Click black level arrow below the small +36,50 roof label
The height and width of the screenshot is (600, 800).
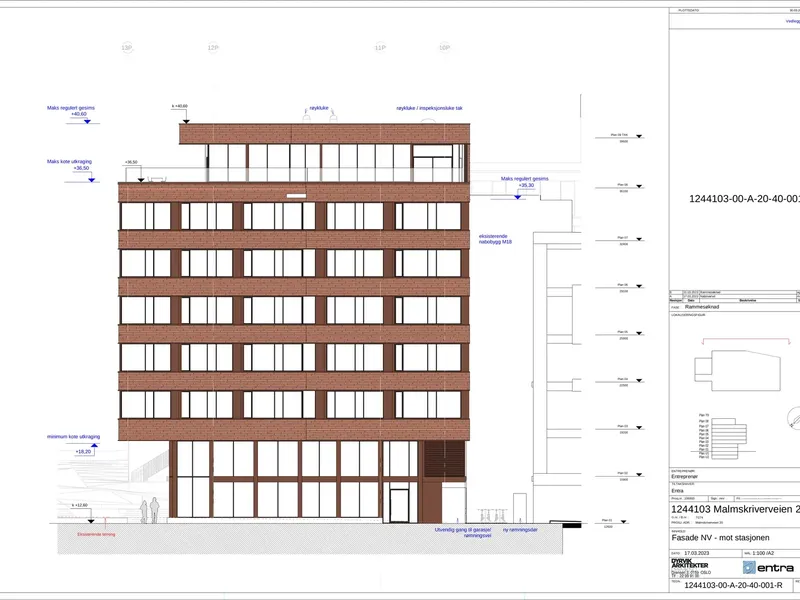(x=141, y=180)
